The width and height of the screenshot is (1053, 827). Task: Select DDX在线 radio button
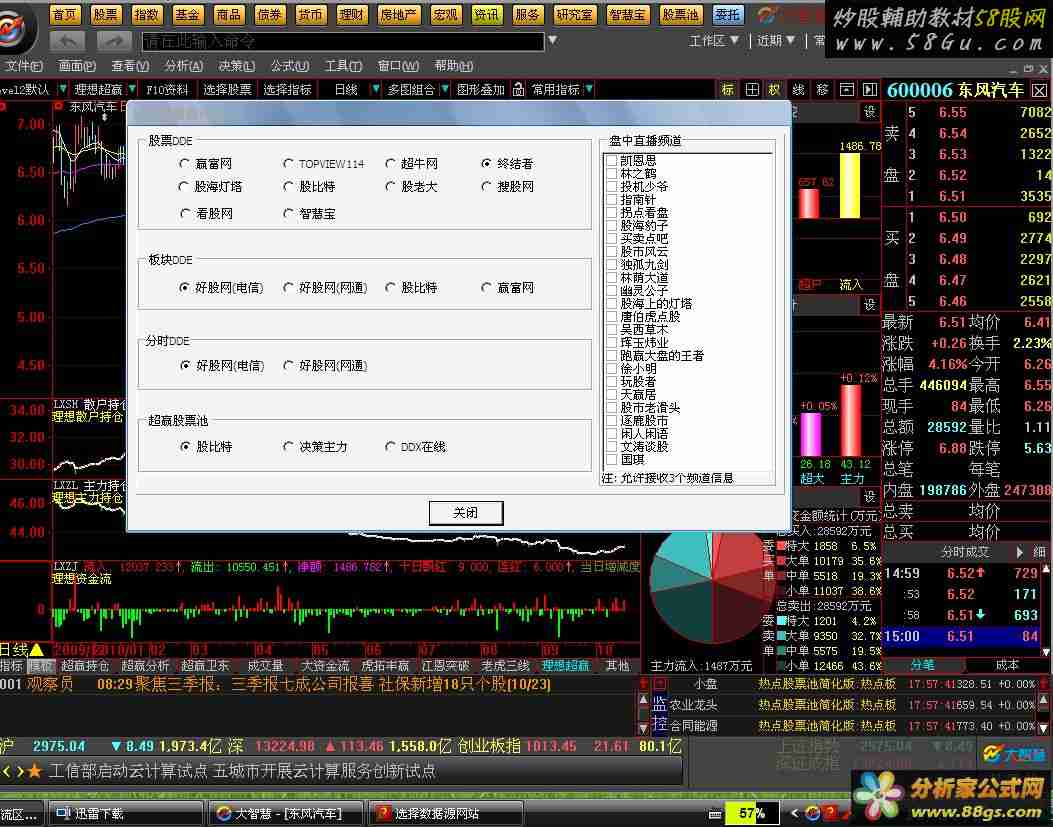click(x=390, y=446)
